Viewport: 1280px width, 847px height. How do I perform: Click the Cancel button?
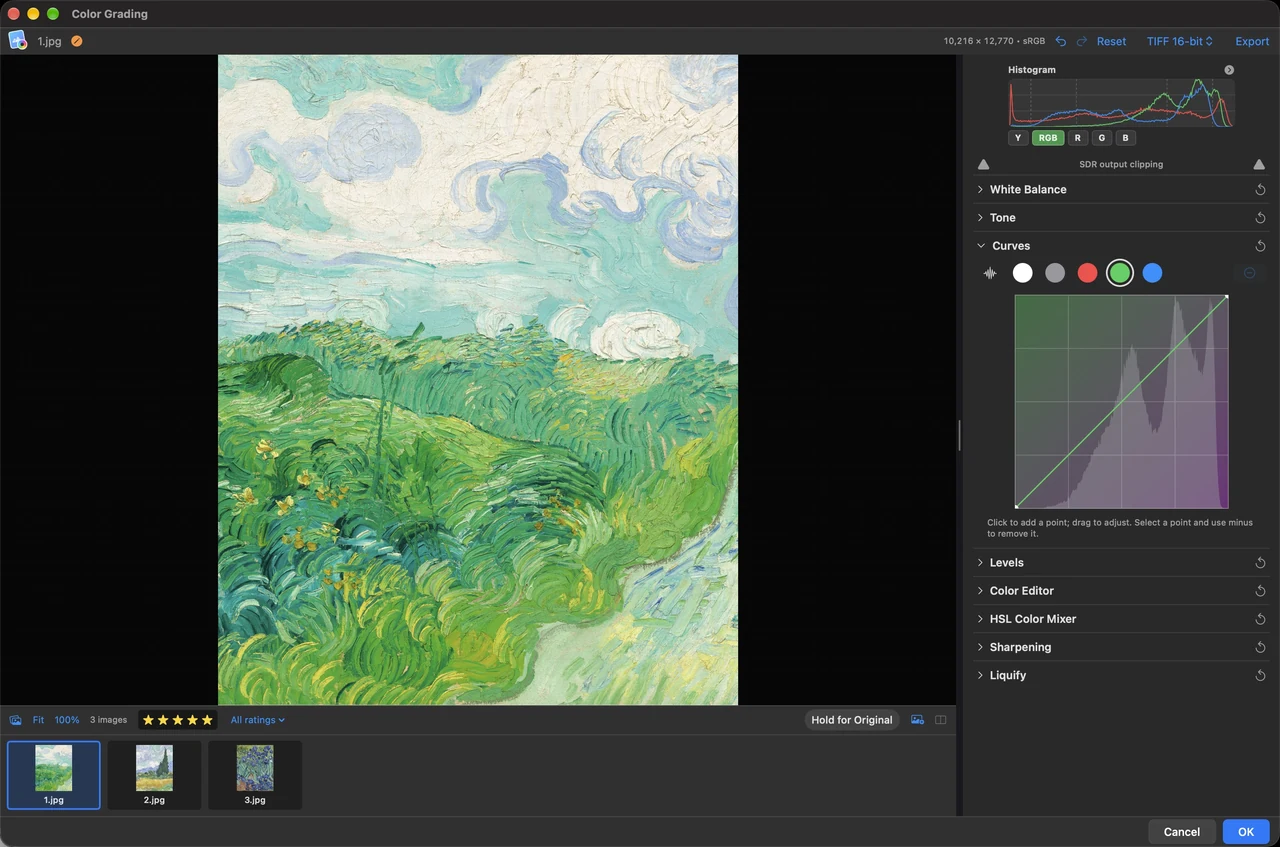tap(1182, 832)
